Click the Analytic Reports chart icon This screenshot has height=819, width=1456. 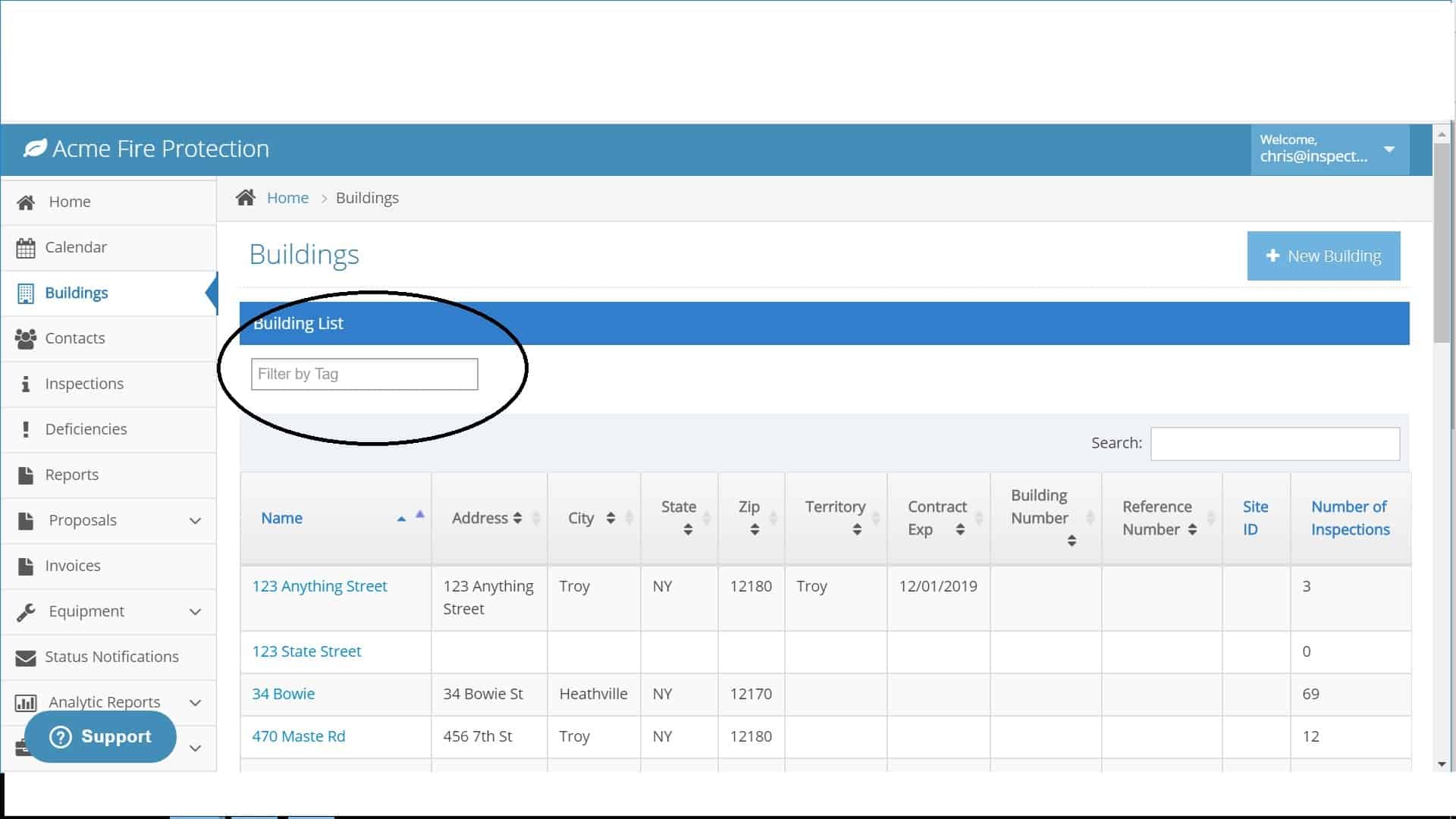[x=25, y=703]
